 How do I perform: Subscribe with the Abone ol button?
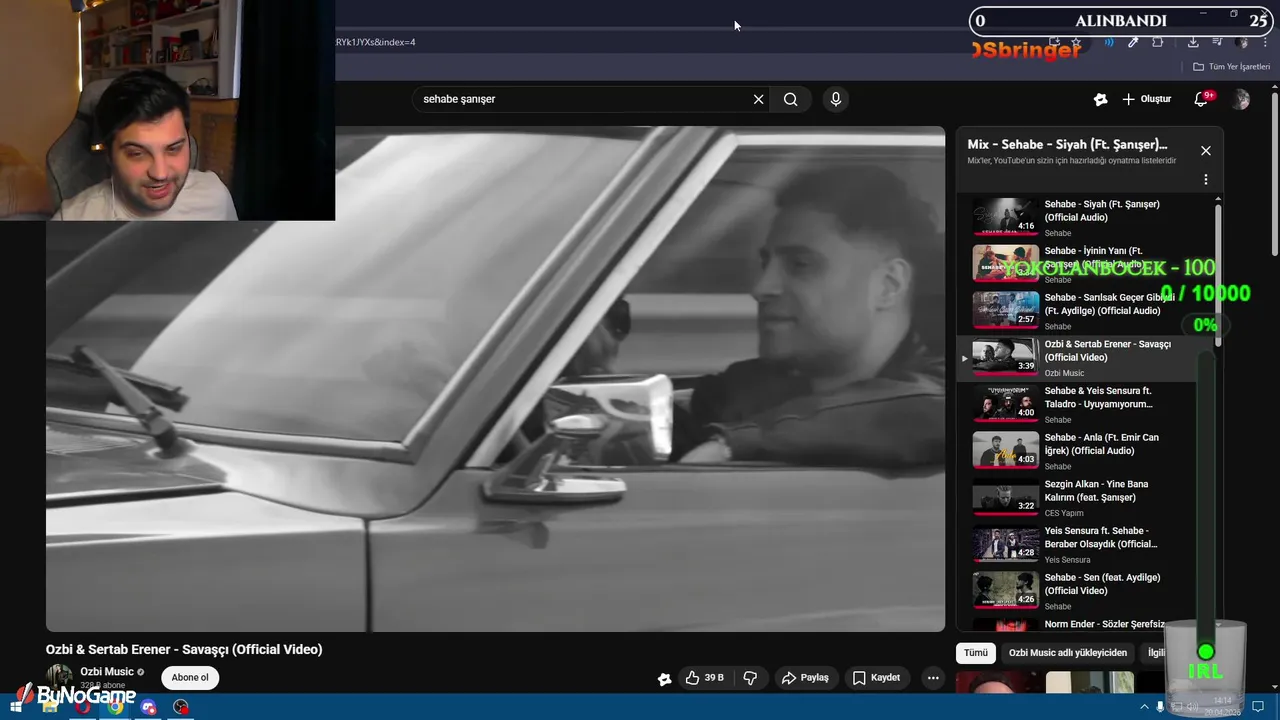pyautogui.click(x=190, y=678)
